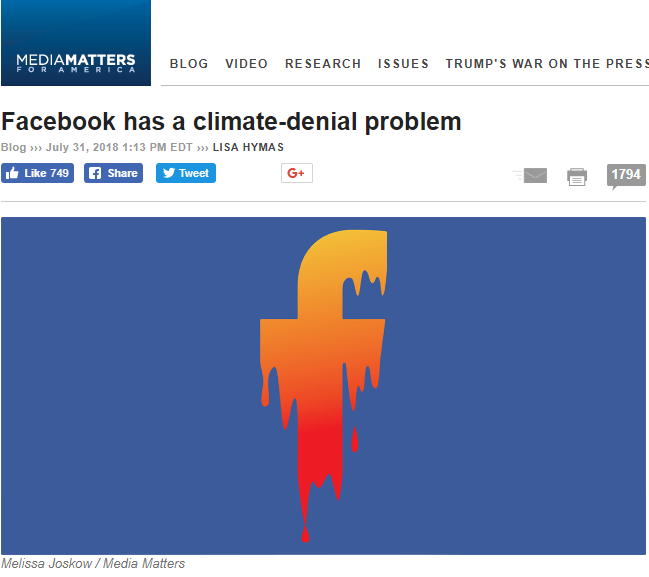649x577 pixels.
Task: Click the Facebook thumbs-up Like icon
Action: [x=12, y=173]
